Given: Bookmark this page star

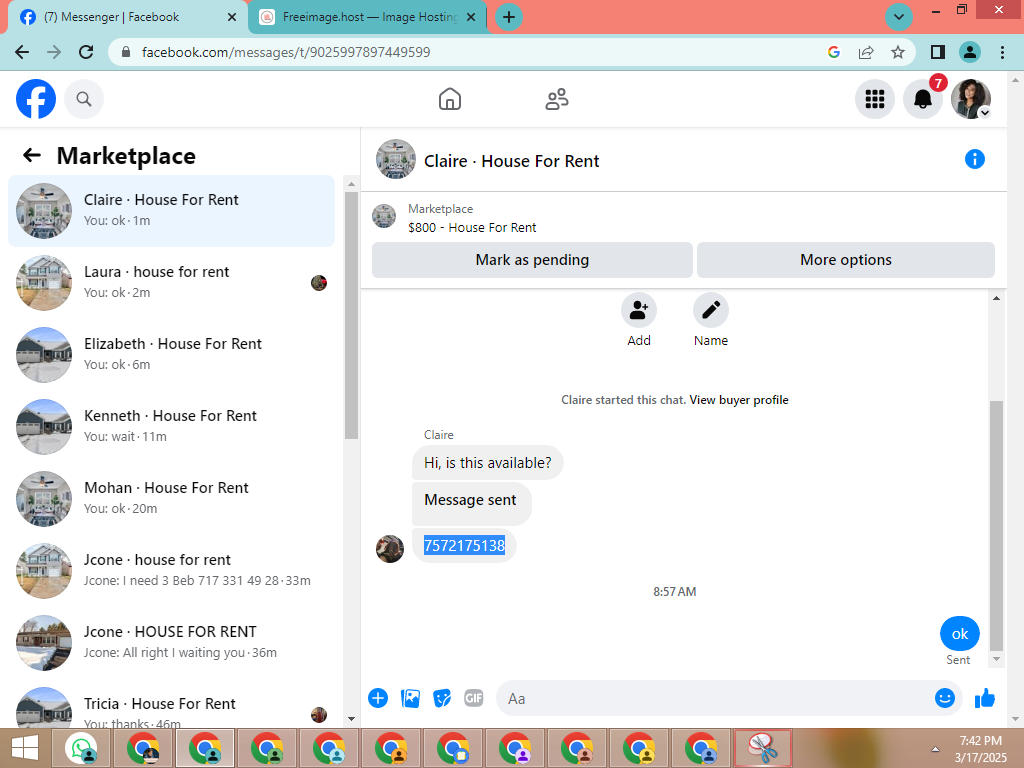Looking at the screenshot, I should (898, 52).
